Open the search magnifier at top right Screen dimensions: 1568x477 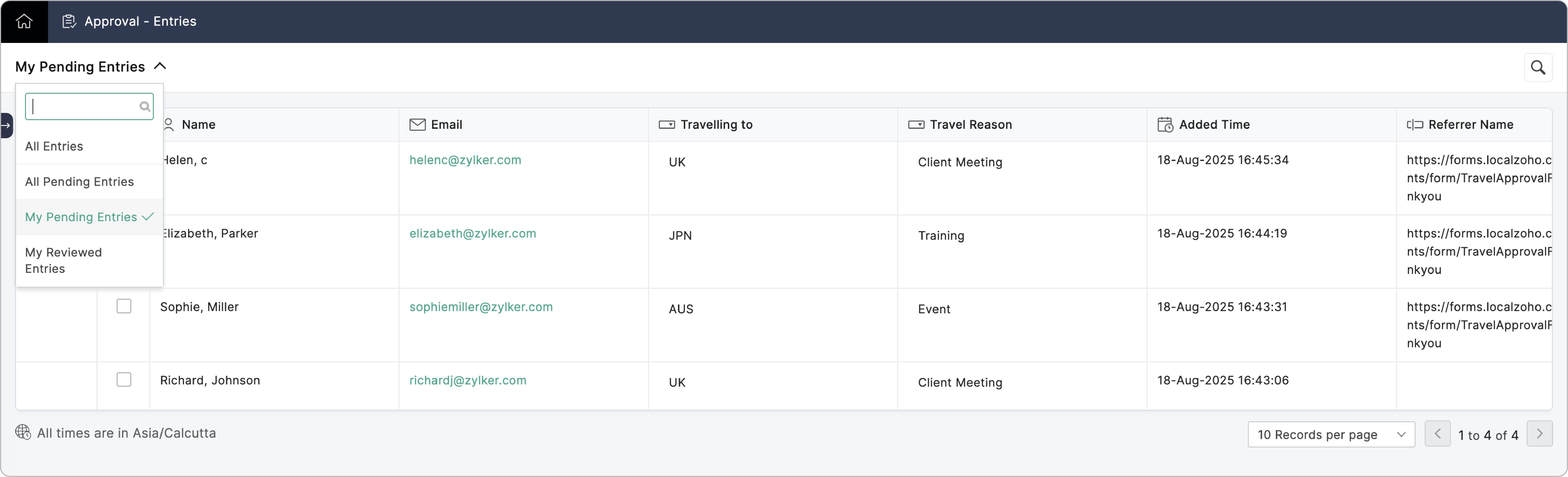click(x=1538, y=68)
